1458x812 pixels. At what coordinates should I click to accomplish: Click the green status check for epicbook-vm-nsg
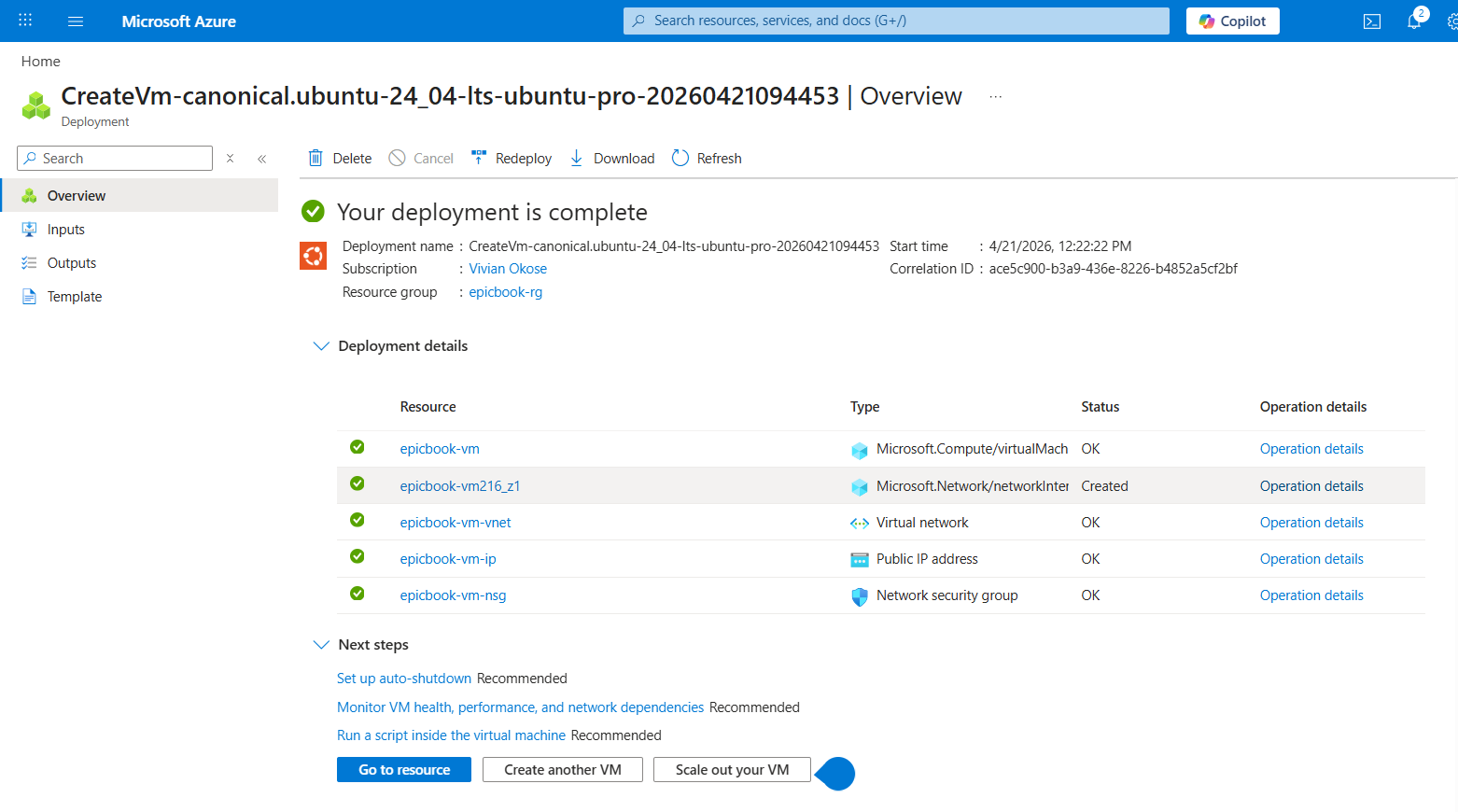[357, 594]
